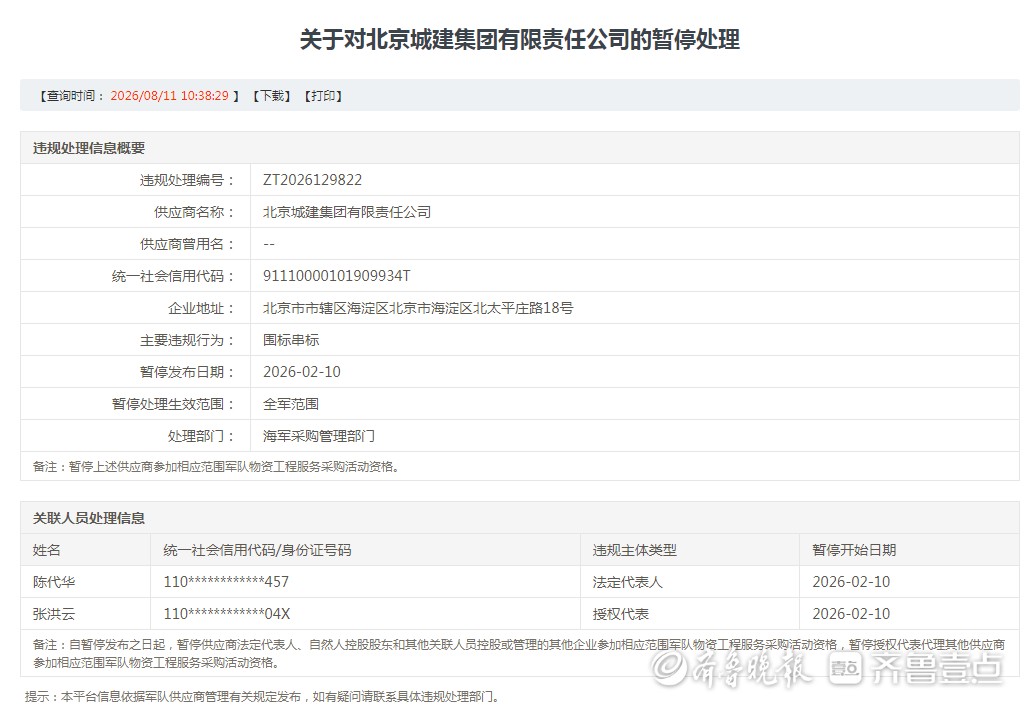The height and width of the screenshot is (722, 1036).
Task: Click the 违规处理编号 label
Action: pyautogui.click(x=187, y=180)
